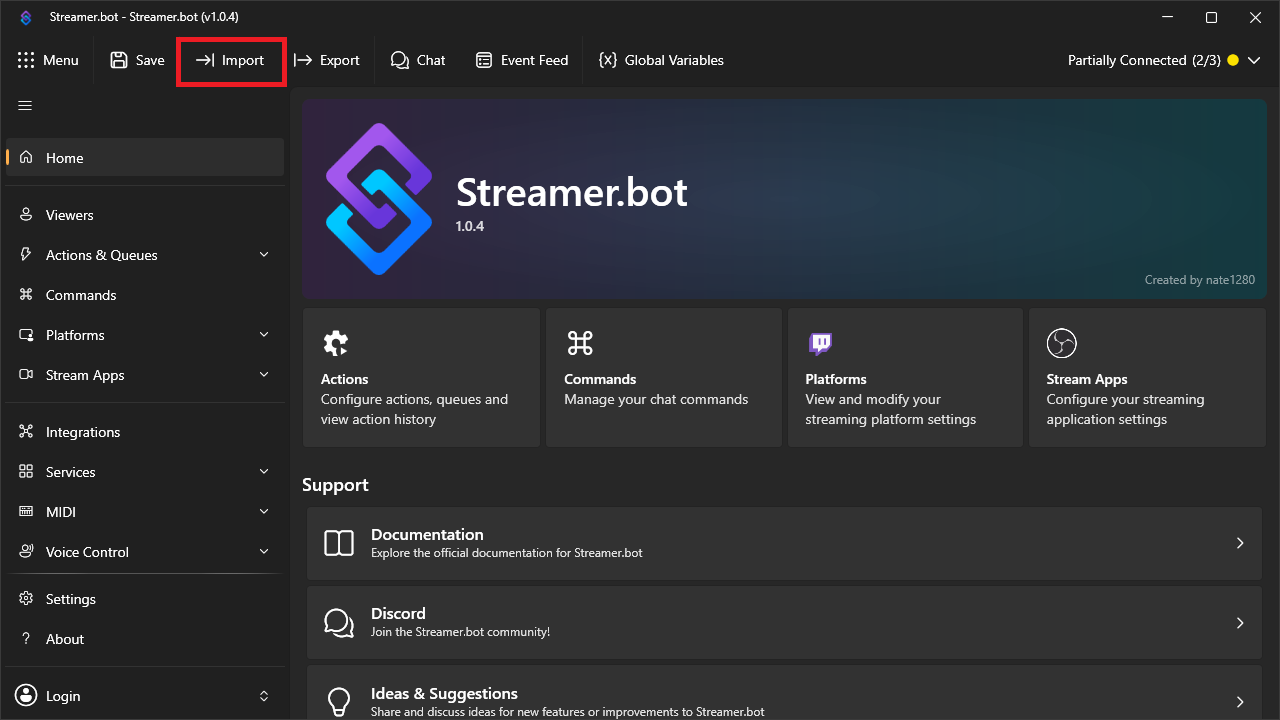Click the Login user avatar icon
Screen dimensions: 1280x720
(26, 696)
